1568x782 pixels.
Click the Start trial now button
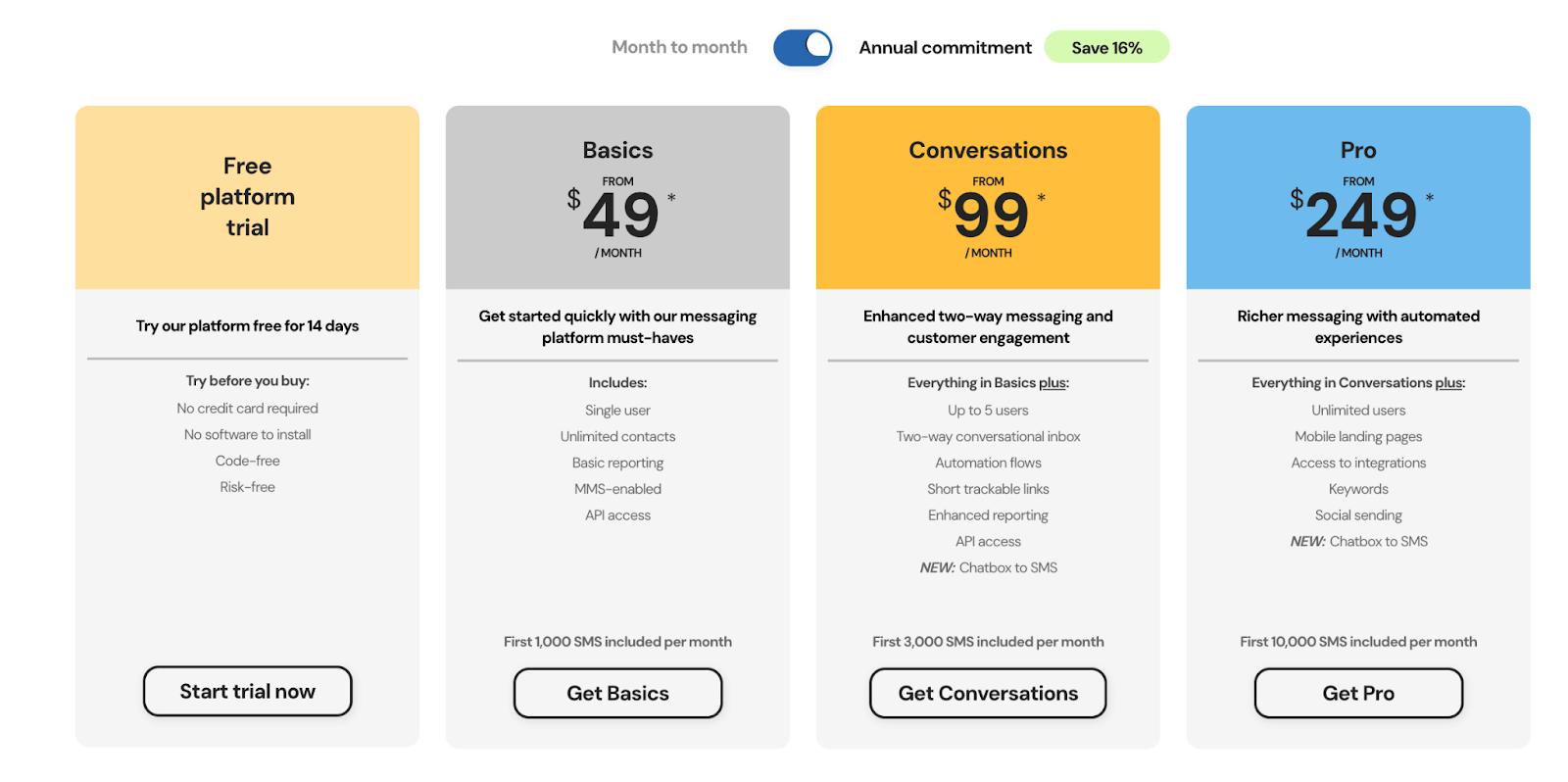pos(247,692)
